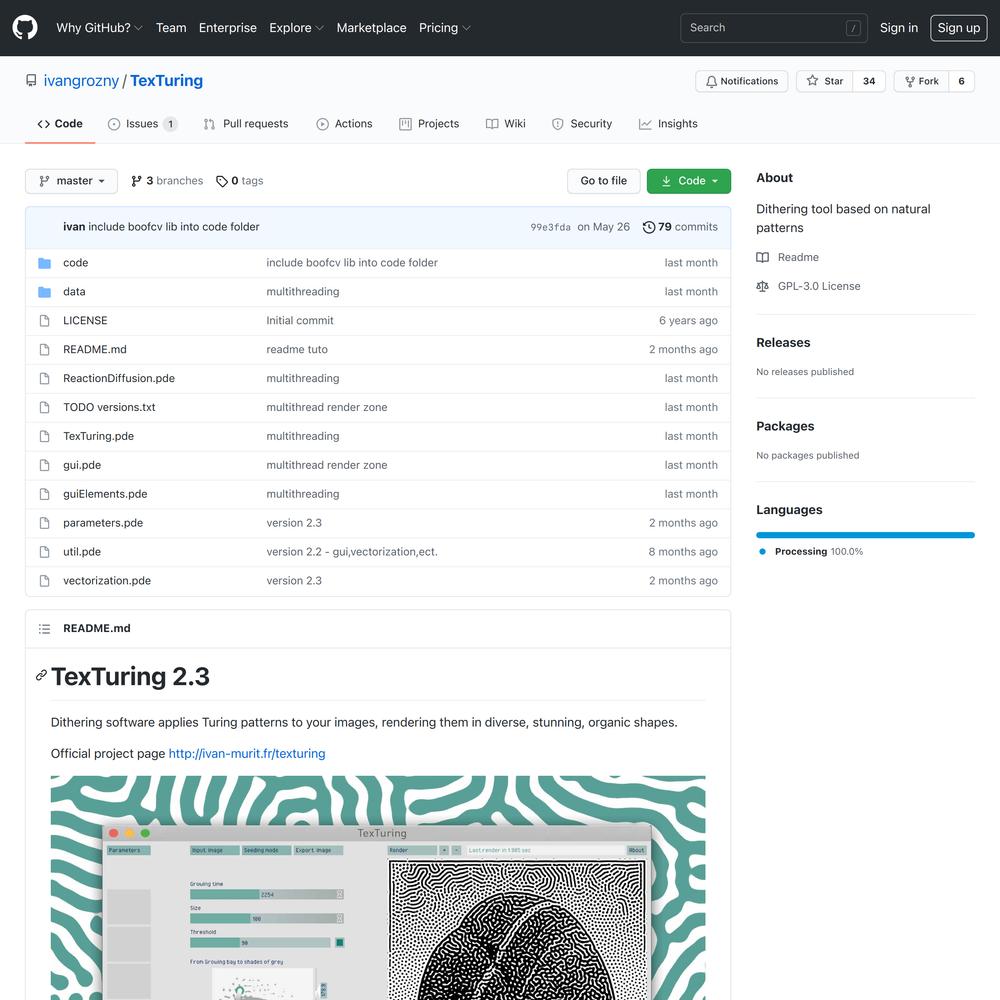The image size is (1000, 1000).
Task: Click the util.pde file icon
Action: click(x=44, y=552)
